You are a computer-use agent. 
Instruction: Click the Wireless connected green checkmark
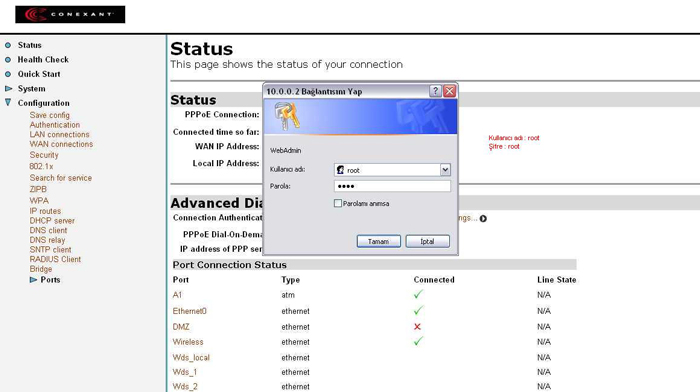[x=418, y=341]
